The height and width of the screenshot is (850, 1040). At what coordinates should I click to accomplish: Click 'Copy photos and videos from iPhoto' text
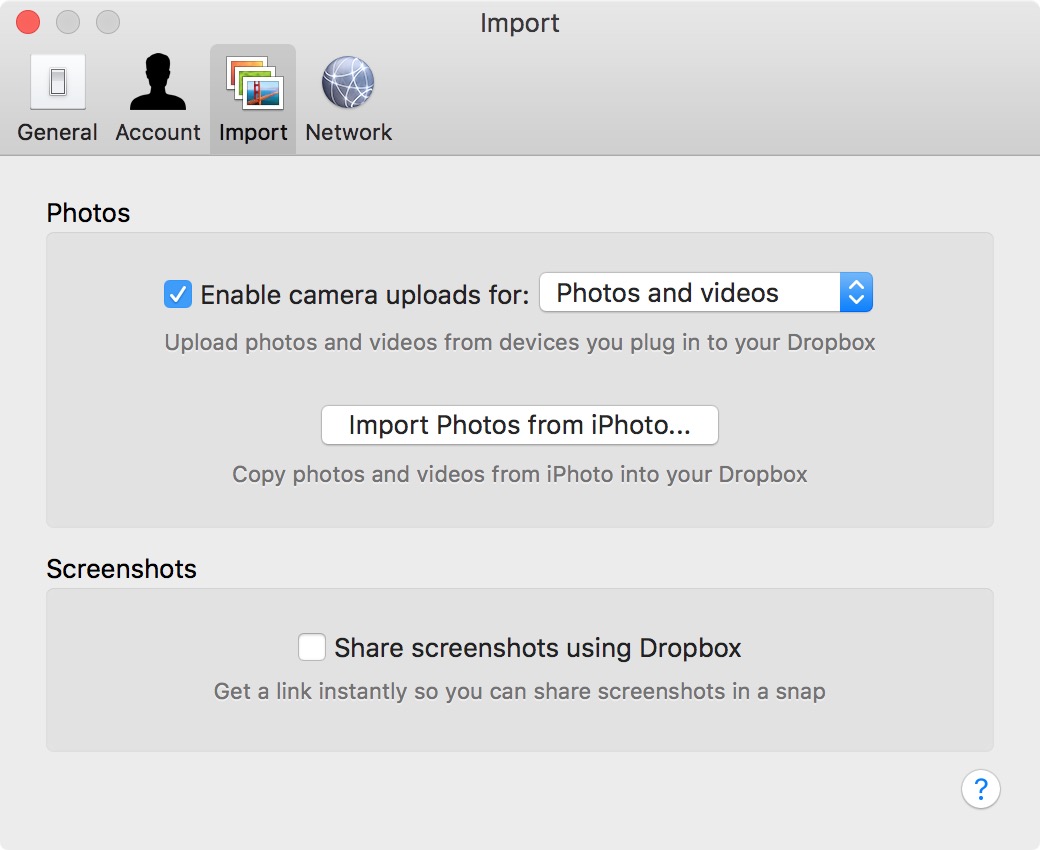[x=519, y=475]
